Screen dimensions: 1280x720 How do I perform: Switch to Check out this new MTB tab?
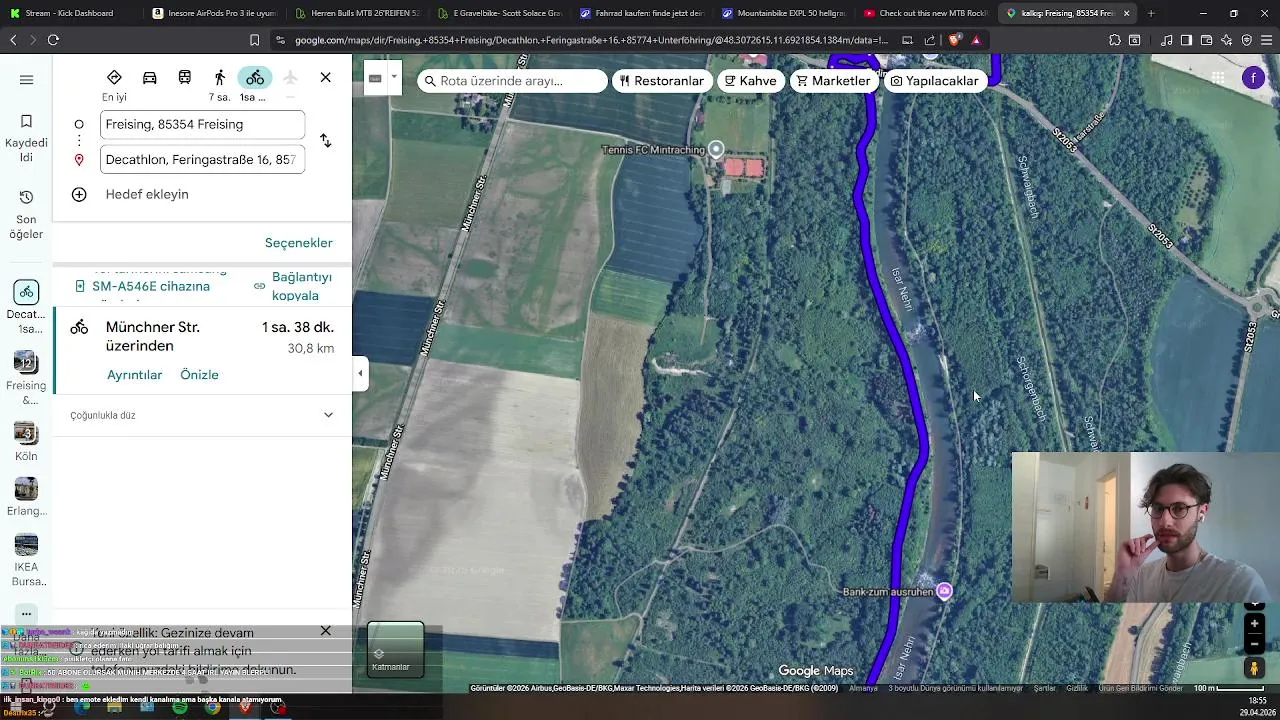(x=924, y=13)
